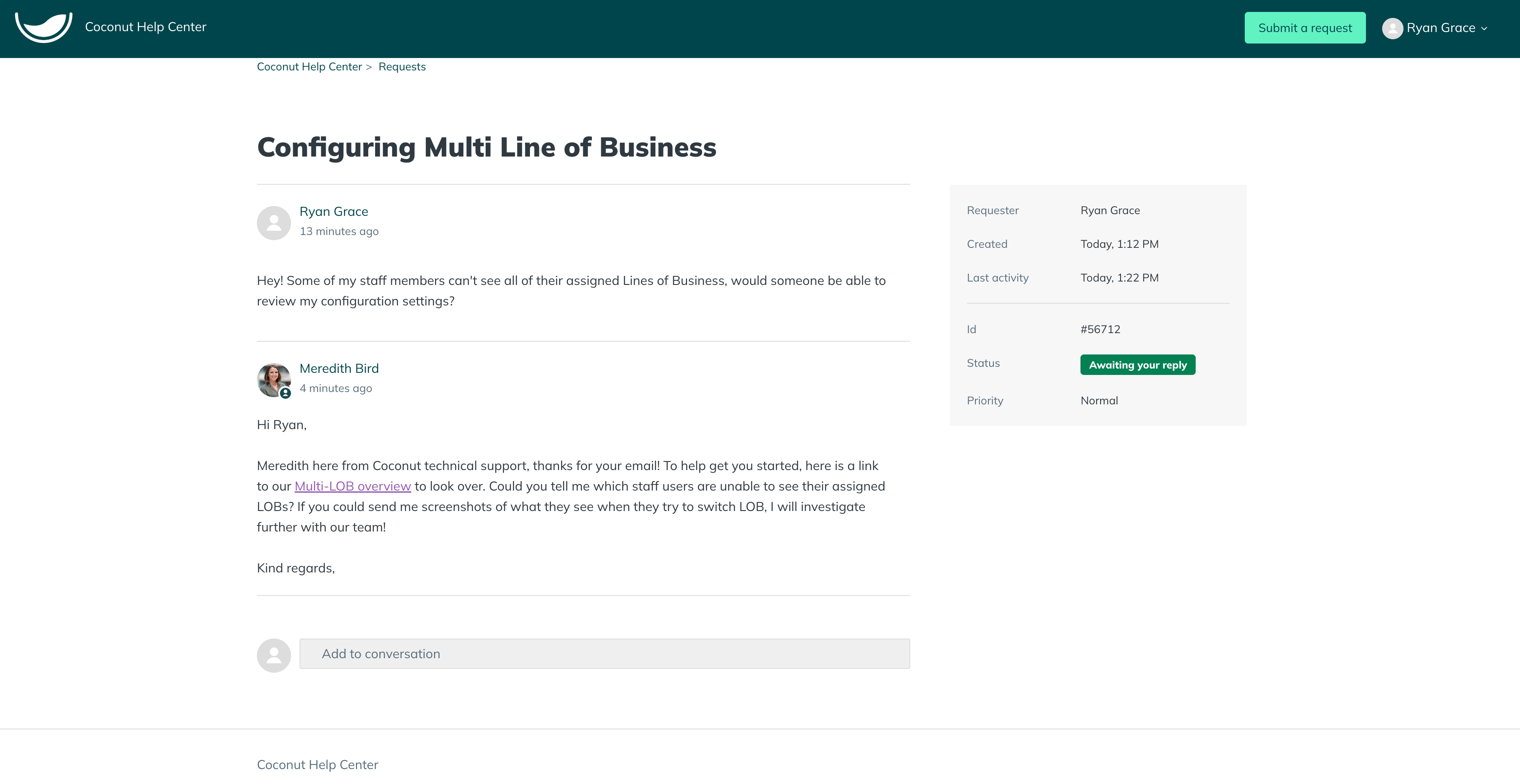Click the Awaiting your reply status badge
This screenshot has height=784, width=1520.
(1138, 365)
